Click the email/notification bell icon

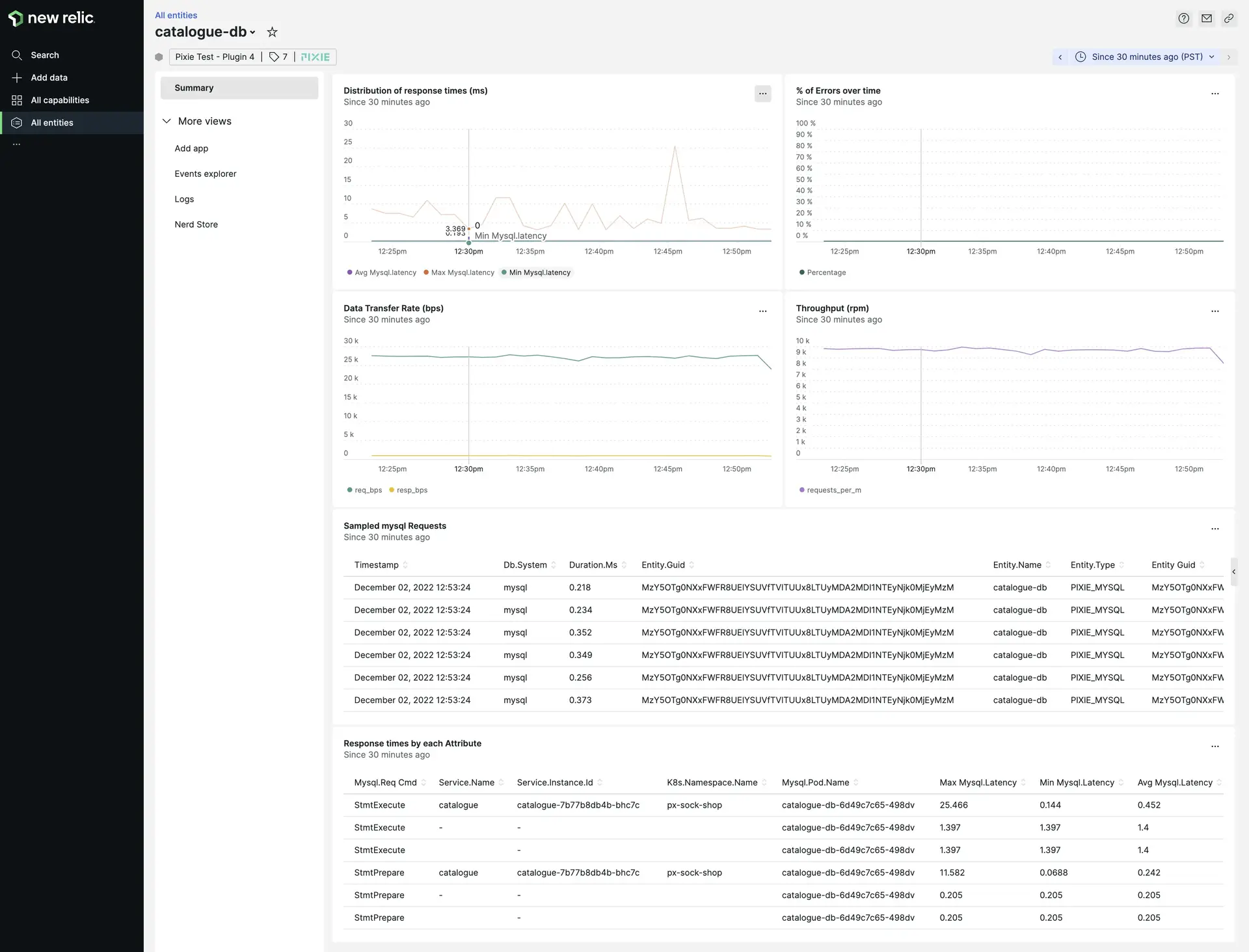pos(1206,17)
